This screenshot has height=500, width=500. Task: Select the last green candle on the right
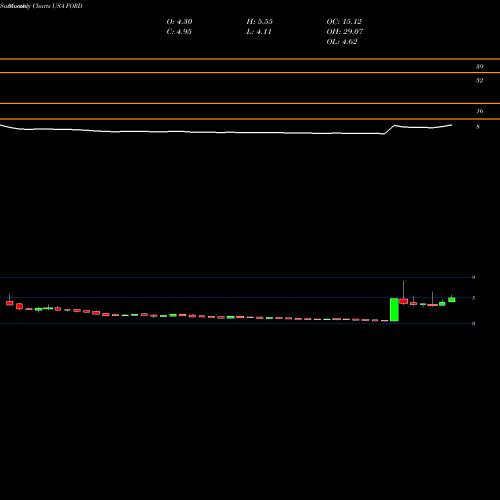[x=452, y=300]
